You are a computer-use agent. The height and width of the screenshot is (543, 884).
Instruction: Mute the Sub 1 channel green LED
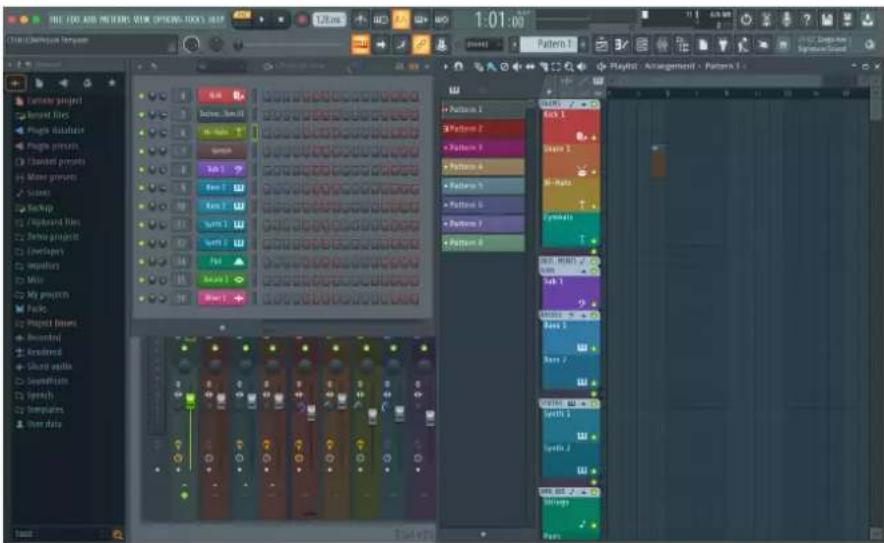(142, 170)
